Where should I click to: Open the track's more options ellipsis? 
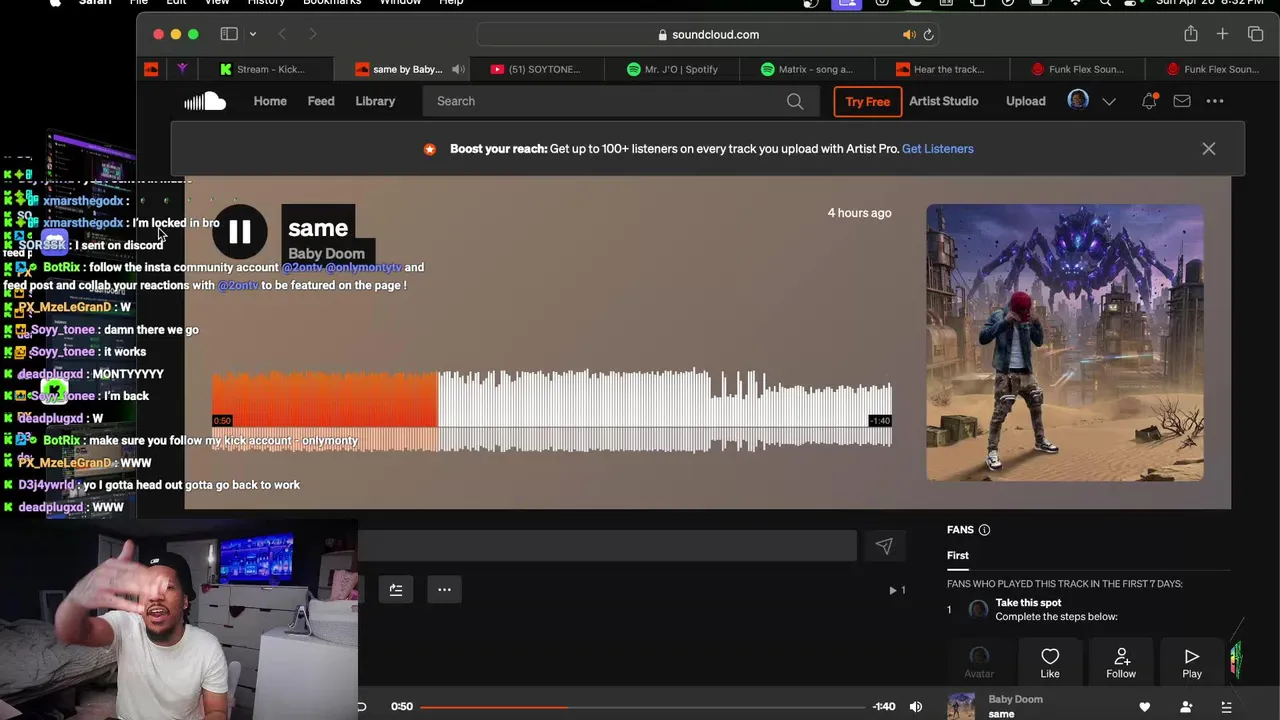coord(444,590)
